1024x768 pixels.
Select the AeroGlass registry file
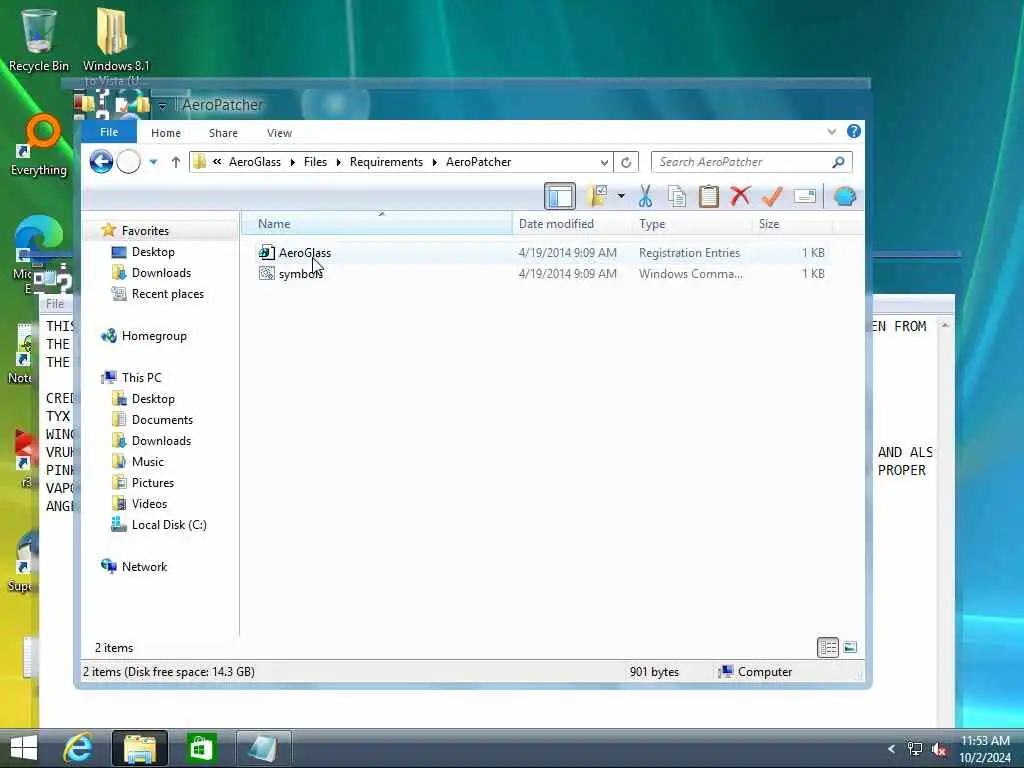(x=305, y=253)
